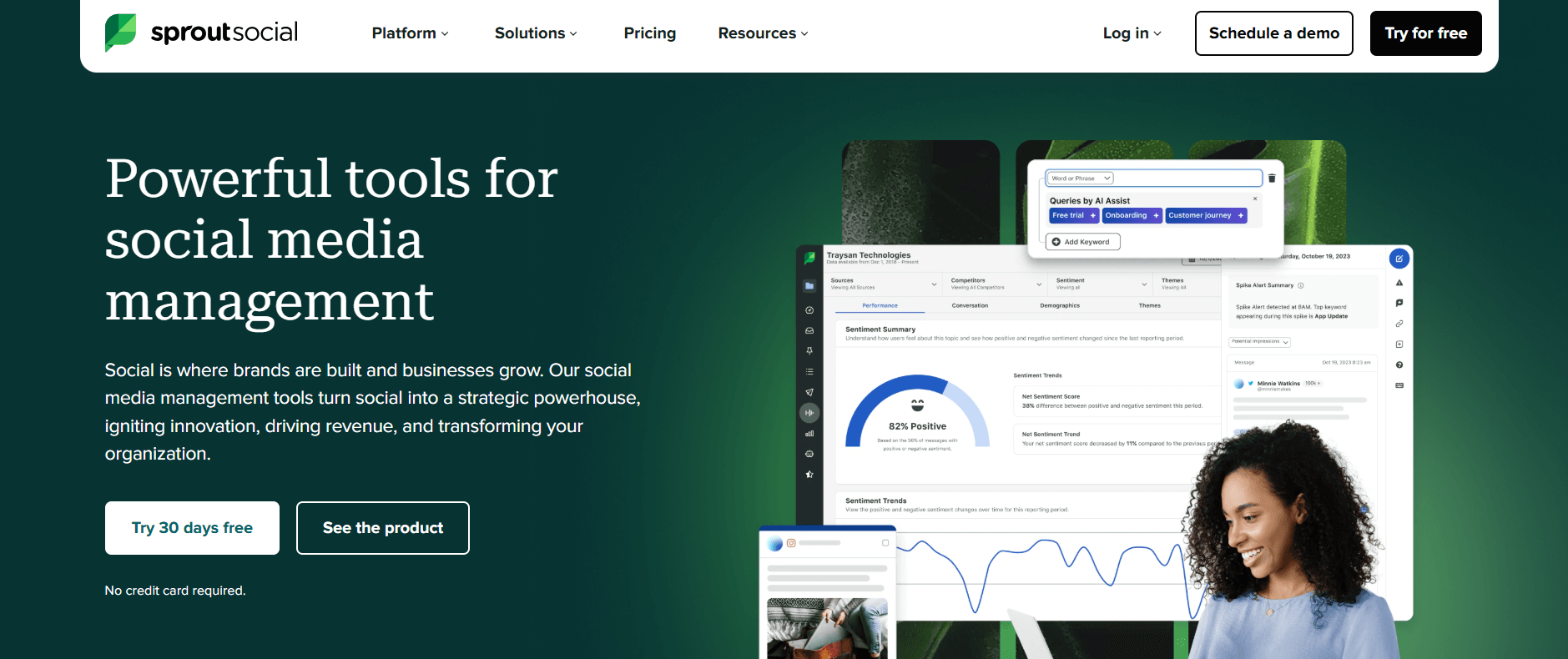Open the Log in dropdown
The height and width of the screenshot is (659, 1568).
point(1132,33)
